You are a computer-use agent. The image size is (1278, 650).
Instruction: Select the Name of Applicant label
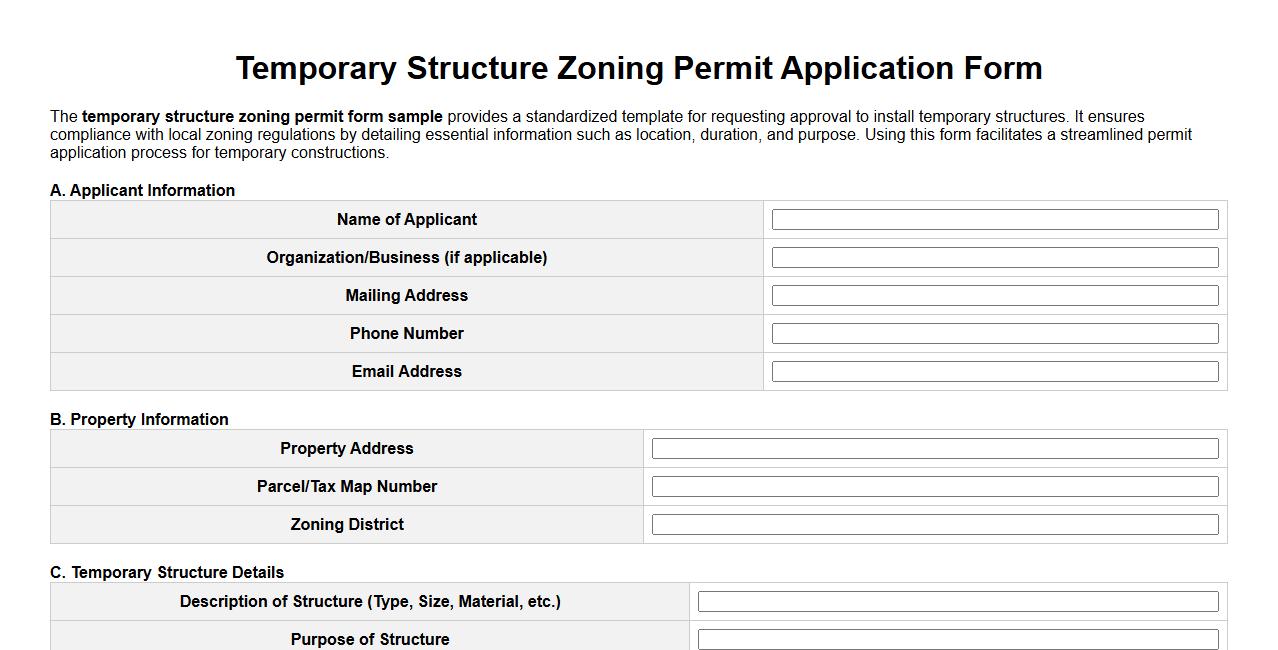(x=406, y=219)
